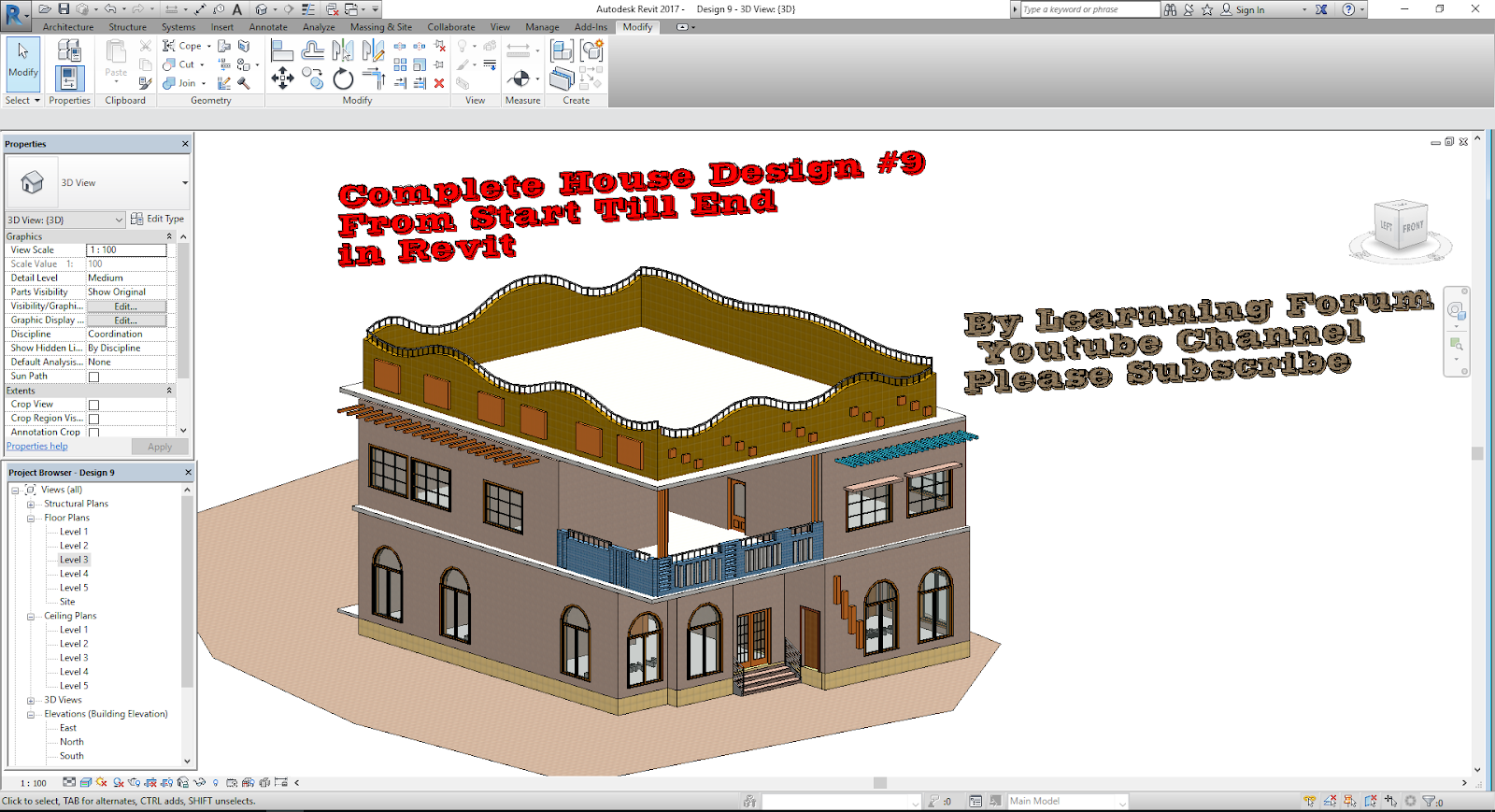Click the Demolish hammer icon

coord(244,83)
